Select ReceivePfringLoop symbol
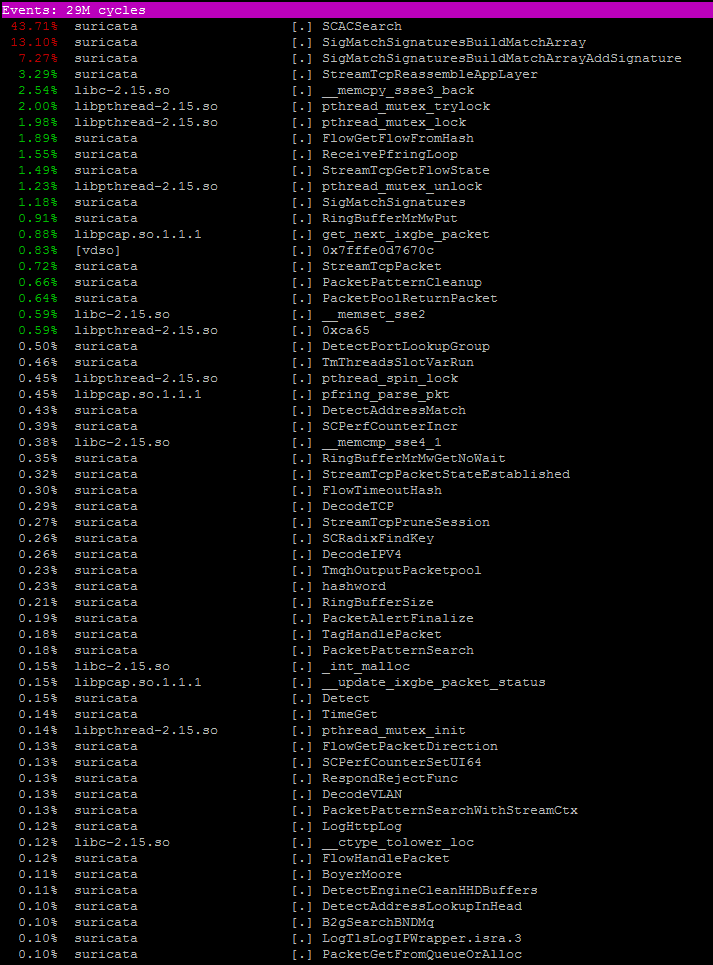This screenshot has width=713, height=965. click(390, 154)
